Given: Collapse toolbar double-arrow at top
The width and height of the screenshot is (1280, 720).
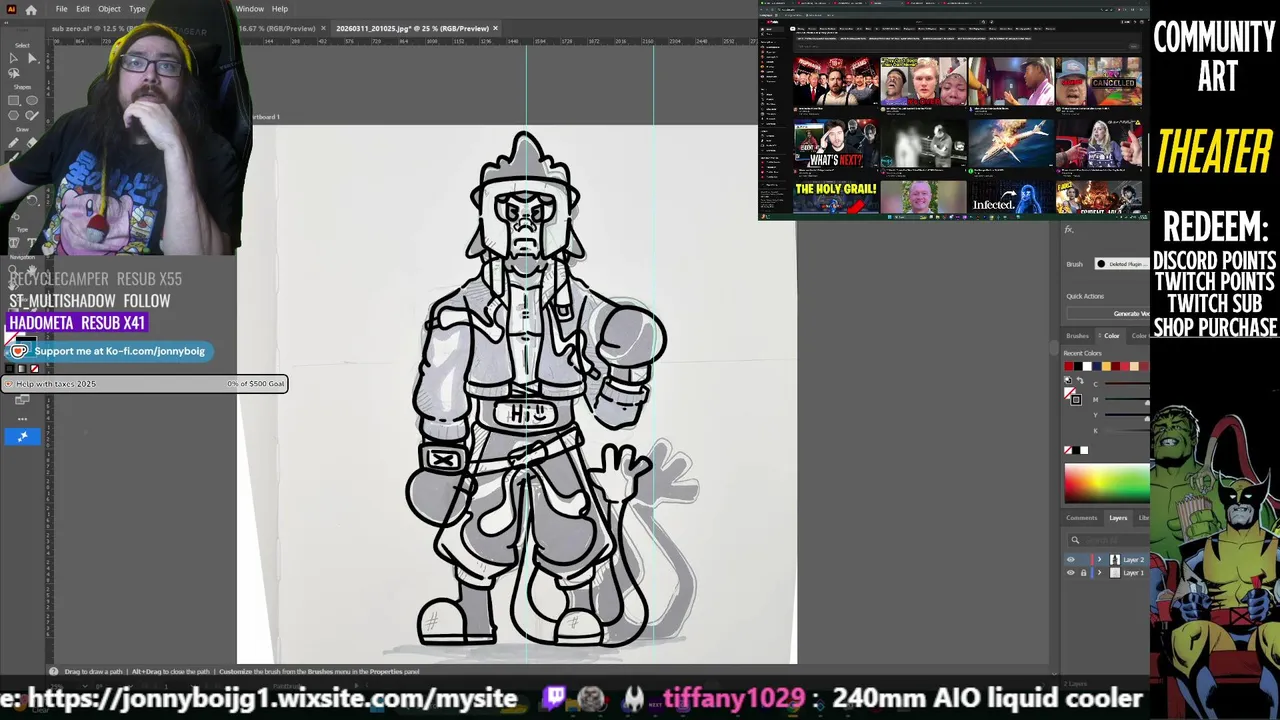Looking at the screenshot, I should (x=6, y=23).
